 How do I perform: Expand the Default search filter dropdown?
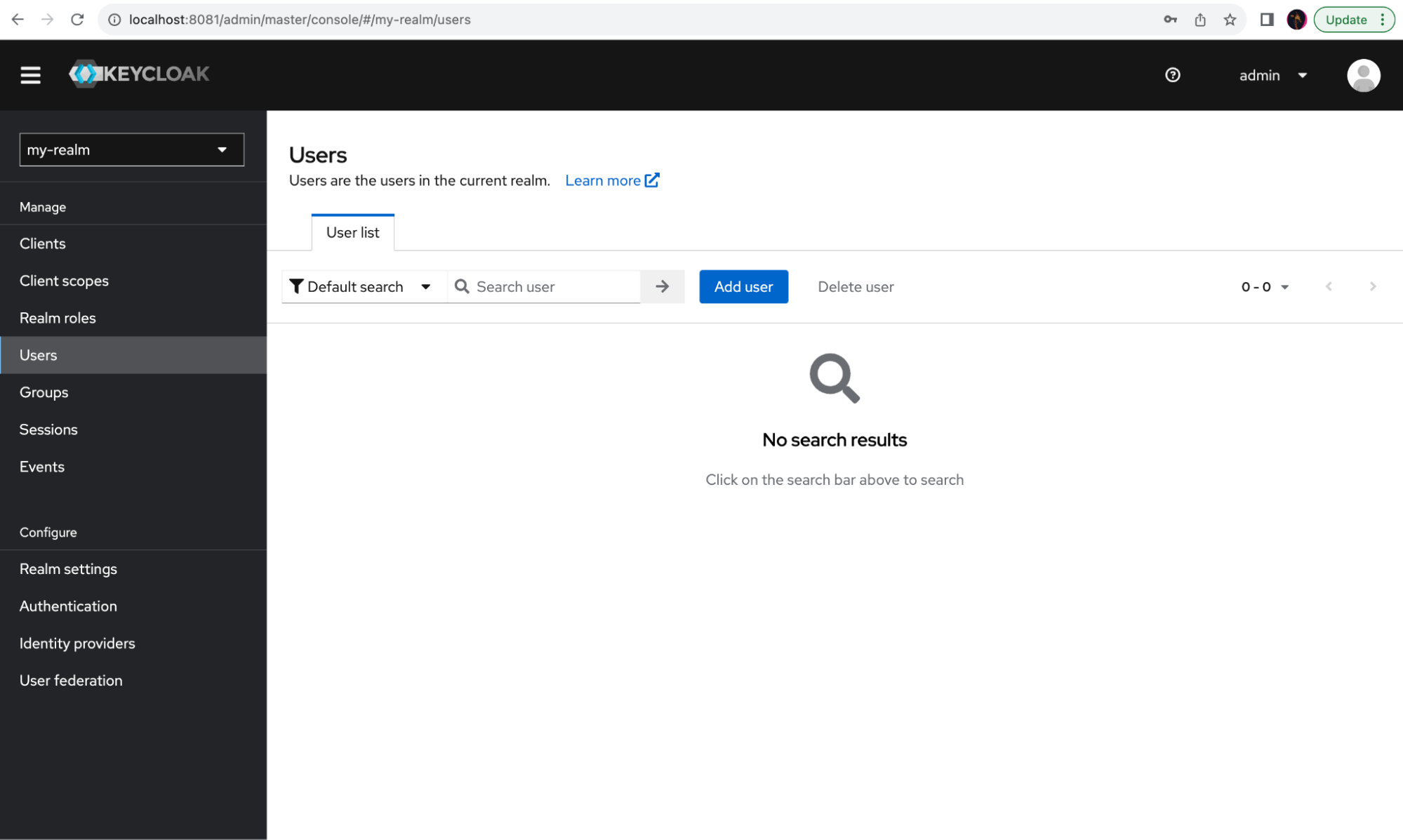pos(426,287)
